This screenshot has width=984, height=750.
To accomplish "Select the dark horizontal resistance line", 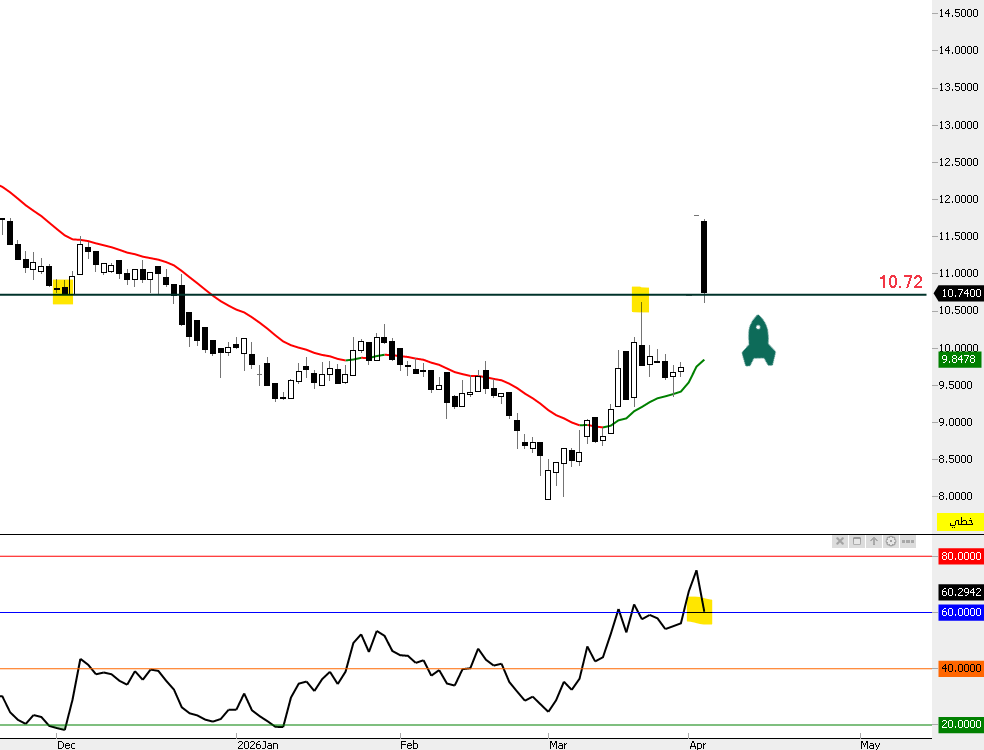I will pos(400,294).
